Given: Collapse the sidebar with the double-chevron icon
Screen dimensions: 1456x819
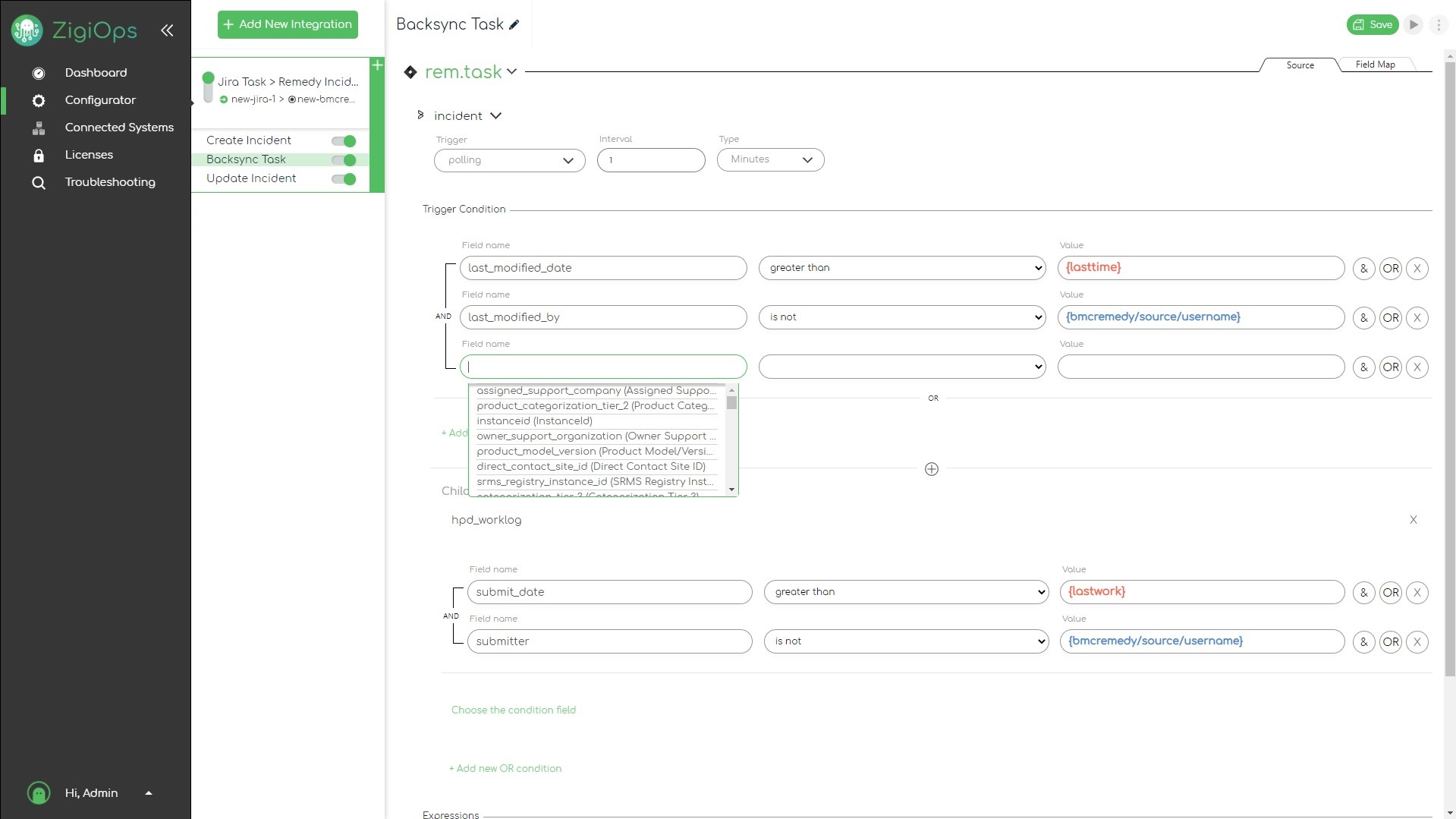Looking at the screenshot, I should point(167,30).
